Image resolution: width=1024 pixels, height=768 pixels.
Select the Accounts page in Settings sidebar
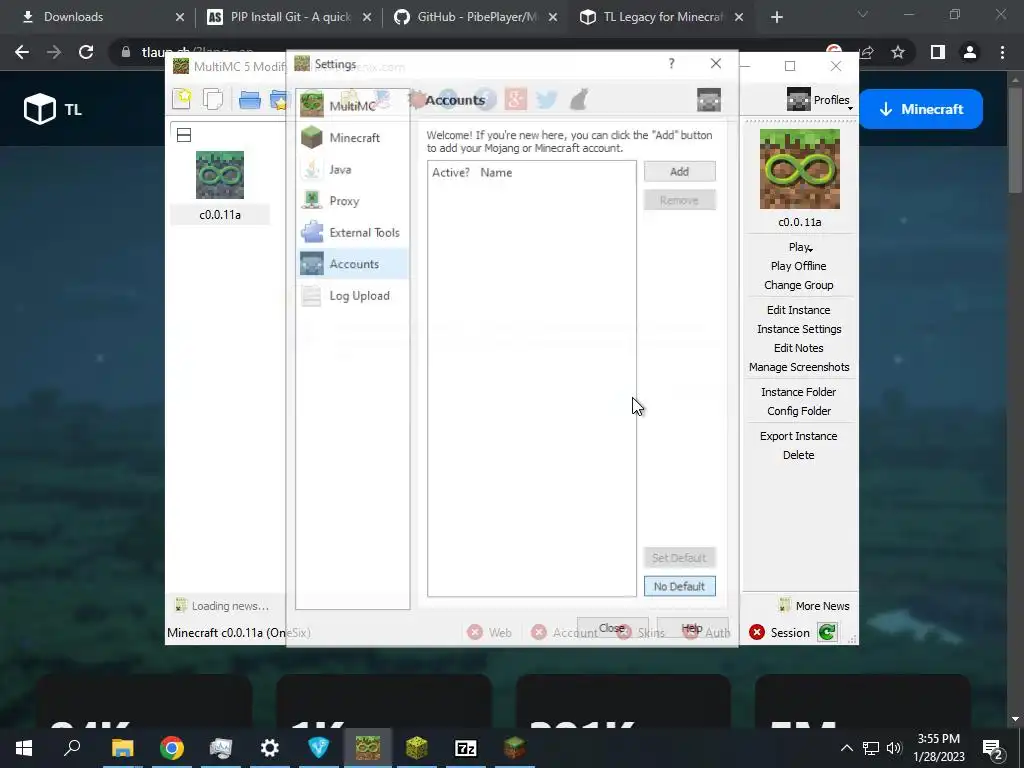coord(353,264)
